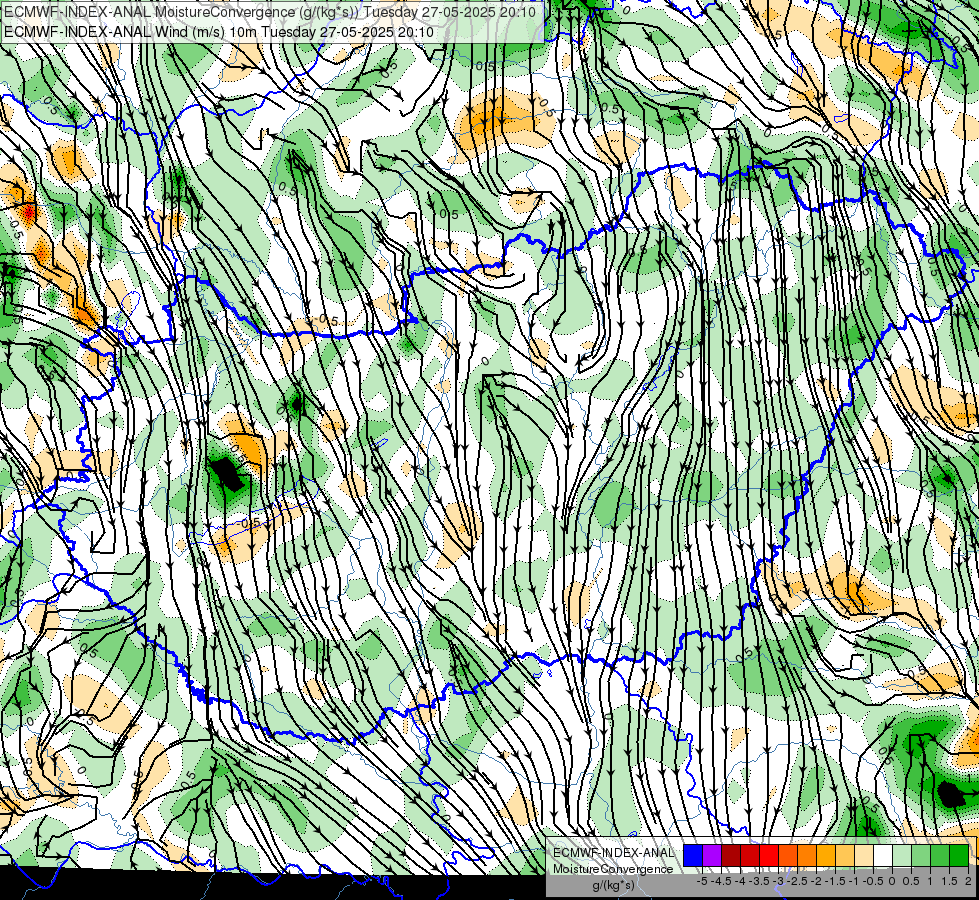Click the -3.5 tick value in legend
This screenshot has height=900, width=979.
[759, 881]
